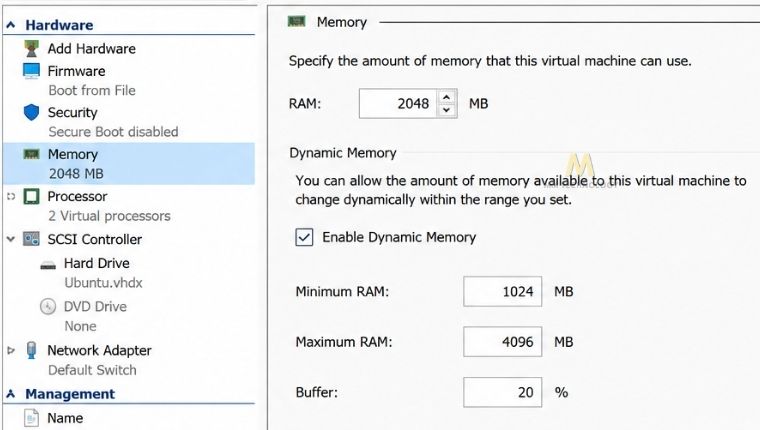Select the SCSI Controller icon
This screenshot has width=760, height=430.
pyautogui.click(x=32, y=239)
